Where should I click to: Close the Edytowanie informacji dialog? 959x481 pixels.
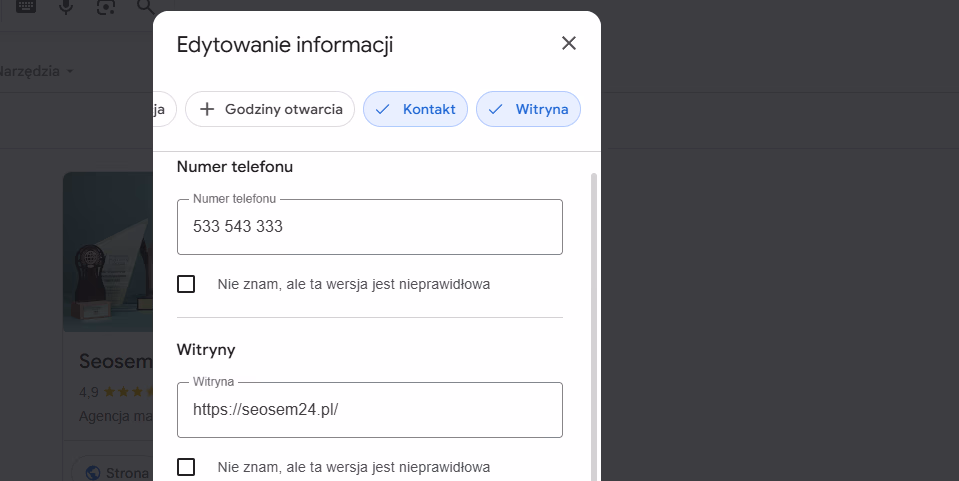pyautogui.click(x=569, y=43)
